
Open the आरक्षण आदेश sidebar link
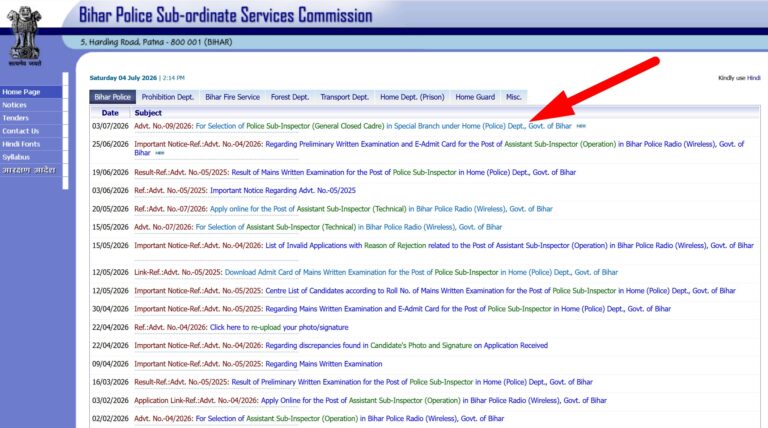(31, 170)
